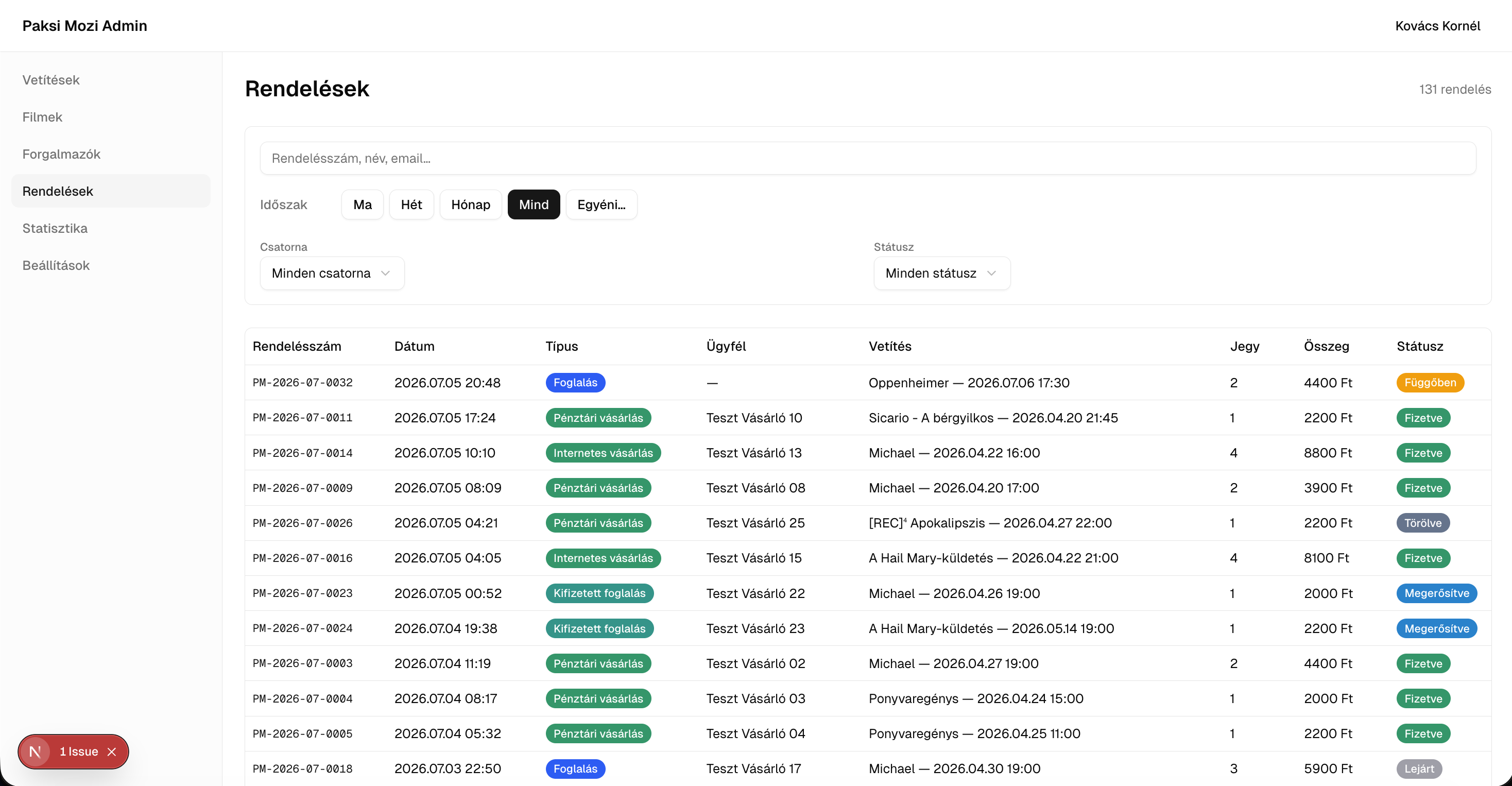Click customer Teszt Vásárló 15
This screenshot has width=1512, height=786.
[753, 558]
